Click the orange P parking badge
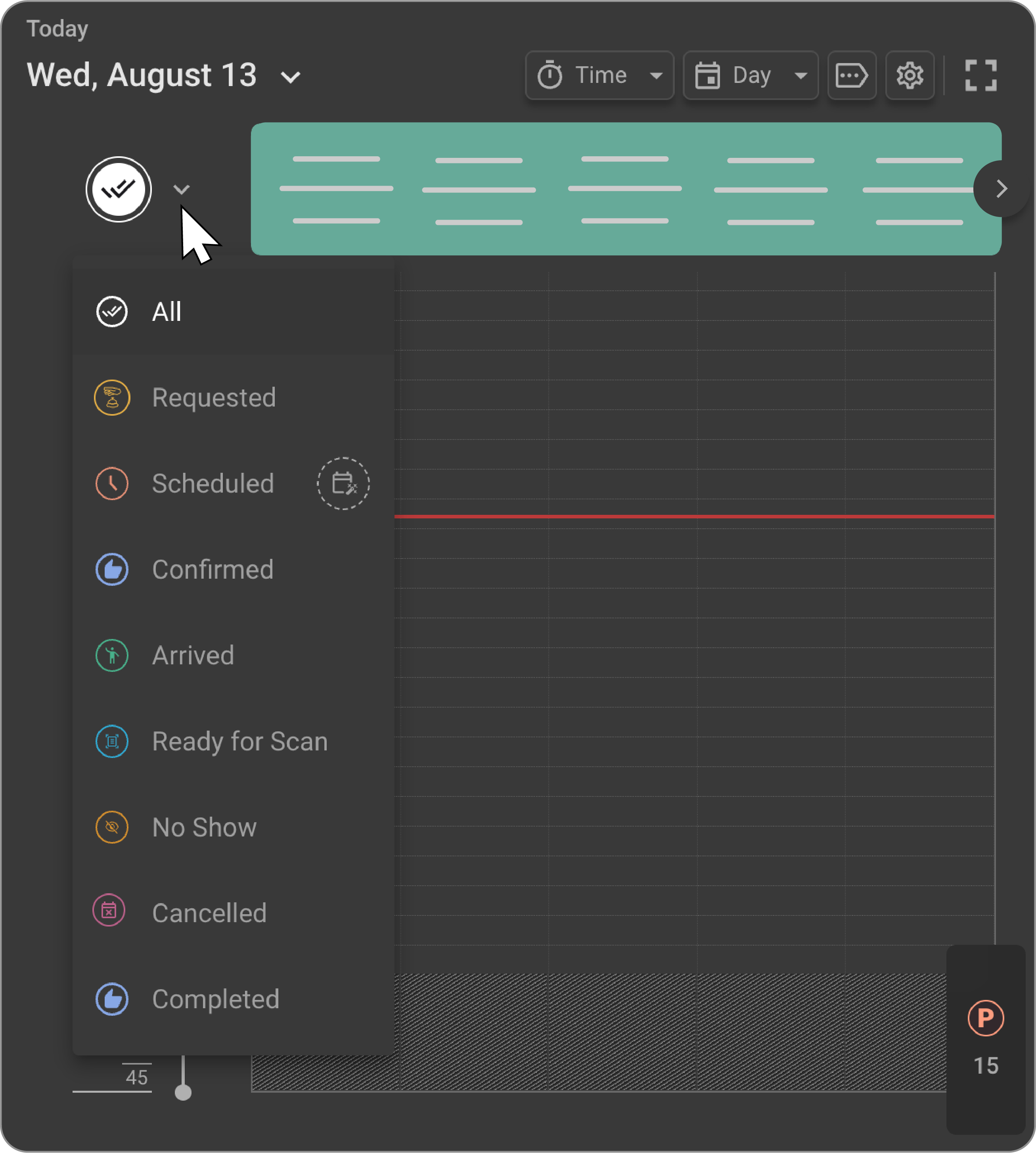 click(986, 1019)
